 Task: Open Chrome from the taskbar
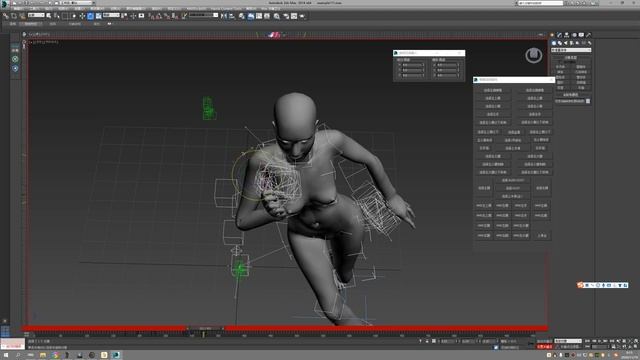[55, 356]
